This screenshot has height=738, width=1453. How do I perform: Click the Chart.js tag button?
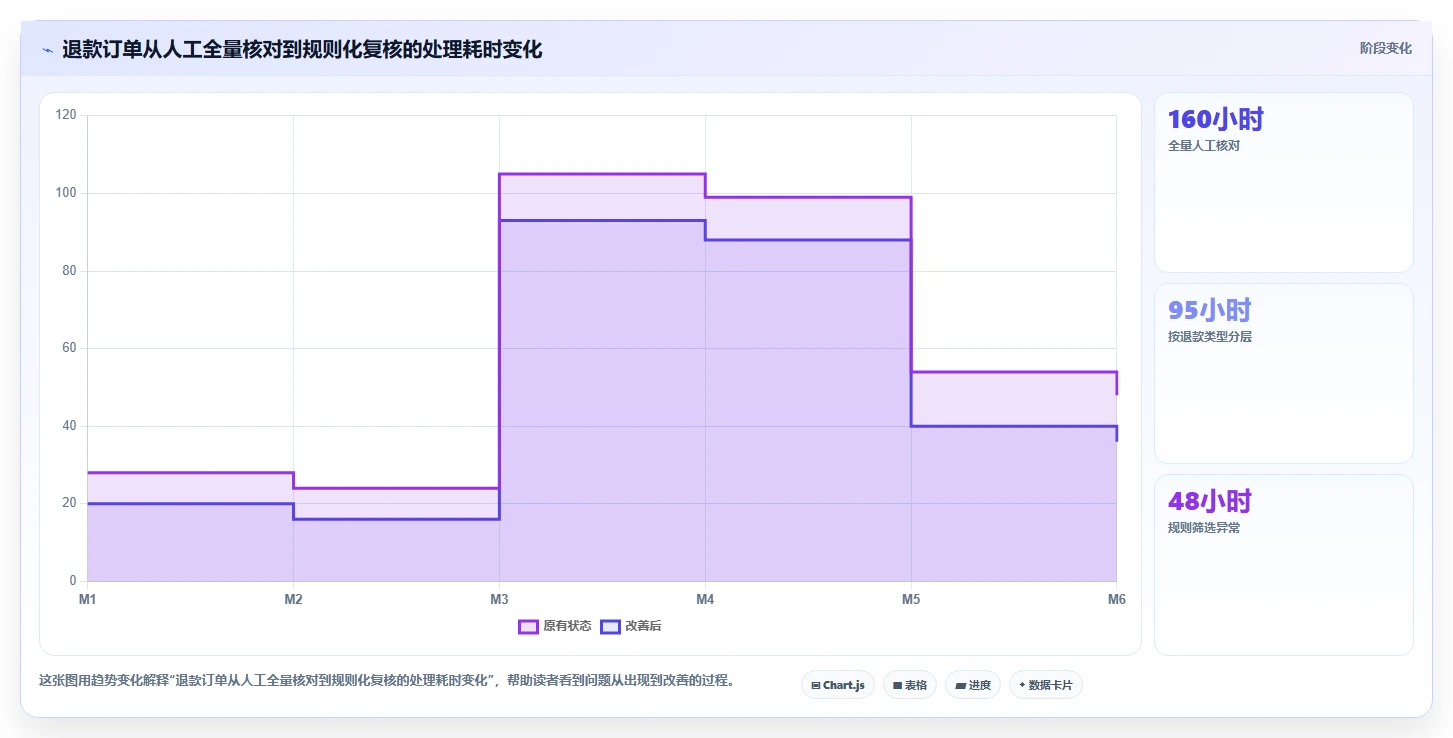(837, 685)
